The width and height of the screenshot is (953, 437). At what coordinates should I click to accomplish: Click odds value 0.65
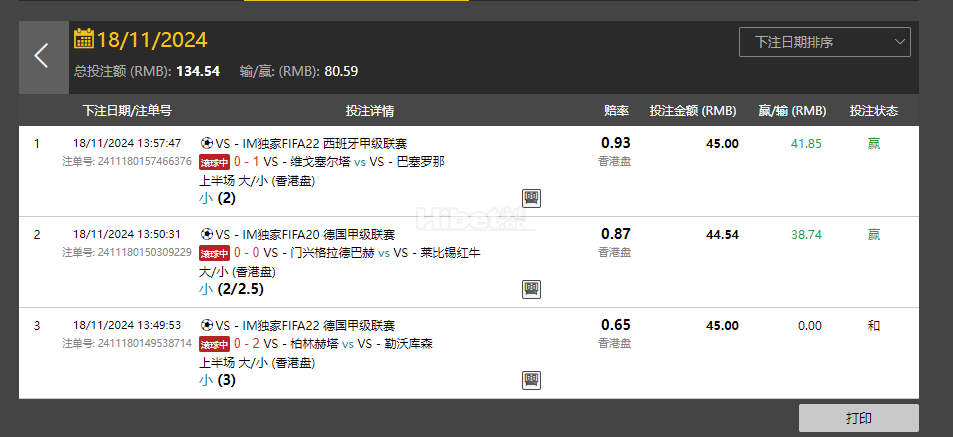616,325
